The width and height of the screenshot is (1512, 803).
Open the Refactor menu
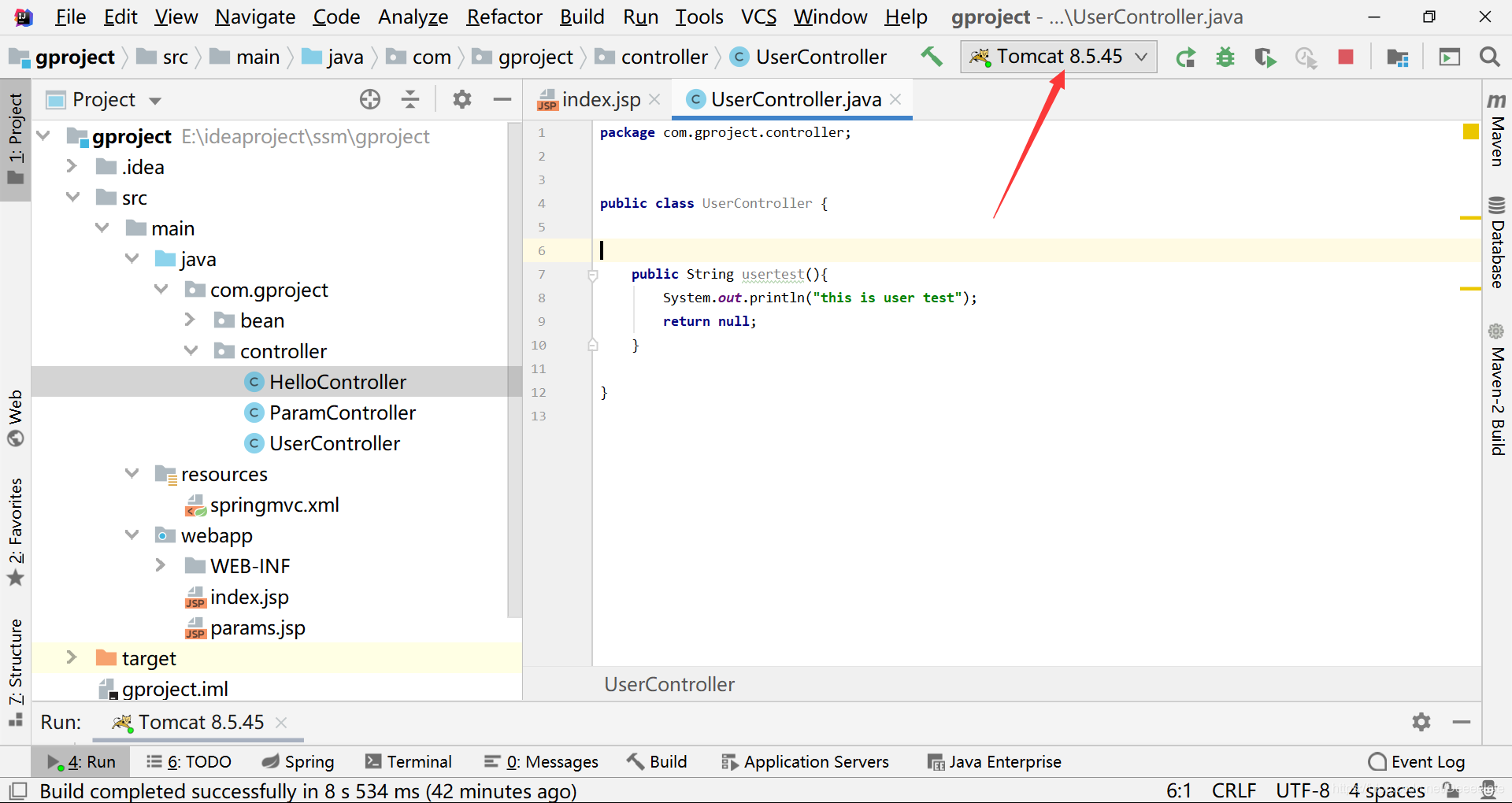pyautogui.click(x=504, y=17)
